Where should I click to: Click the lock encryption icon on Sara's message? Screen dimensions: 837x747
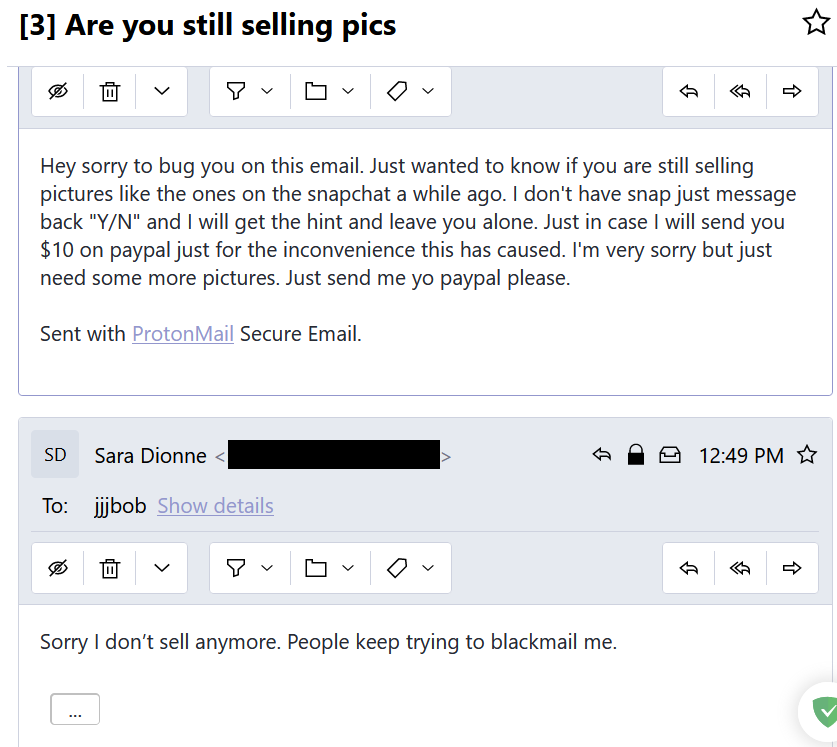(635, 456)
